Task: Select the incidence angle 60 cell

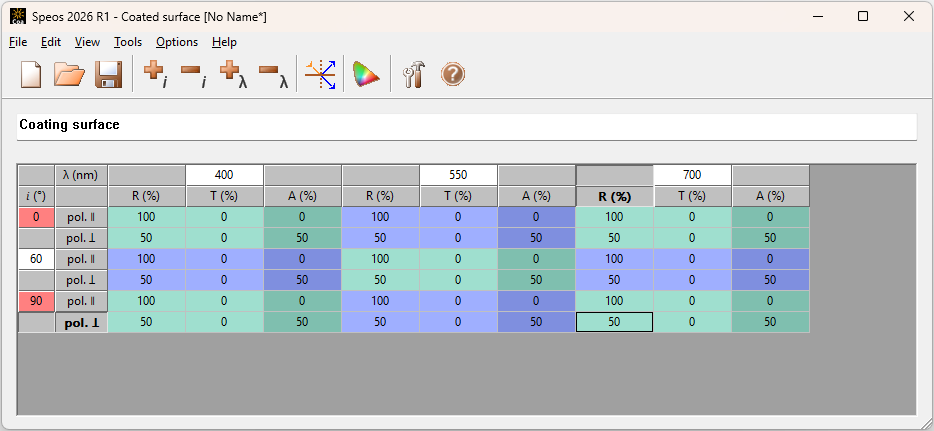Action: pos(36,259)
